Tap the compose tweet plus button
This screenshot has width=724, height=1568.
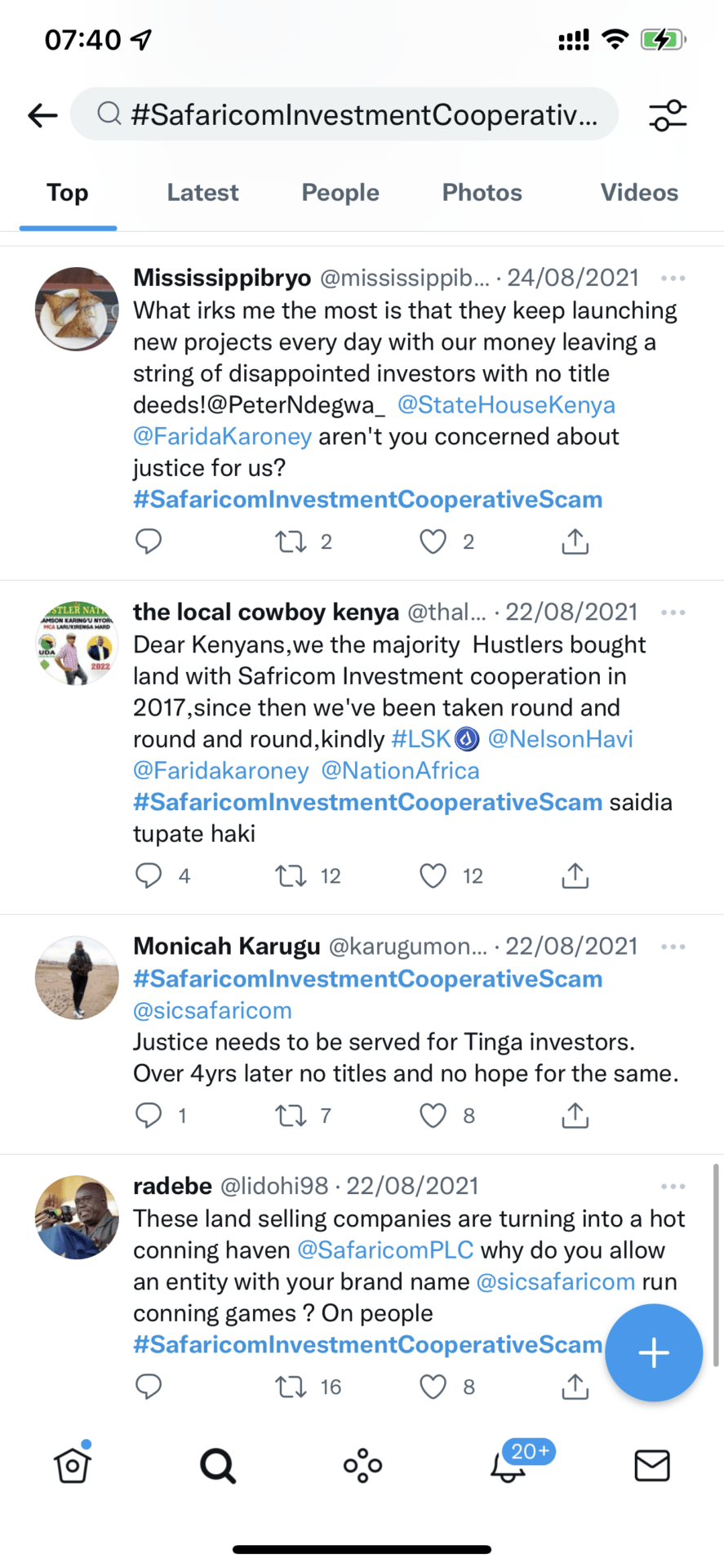[653, 1353]
